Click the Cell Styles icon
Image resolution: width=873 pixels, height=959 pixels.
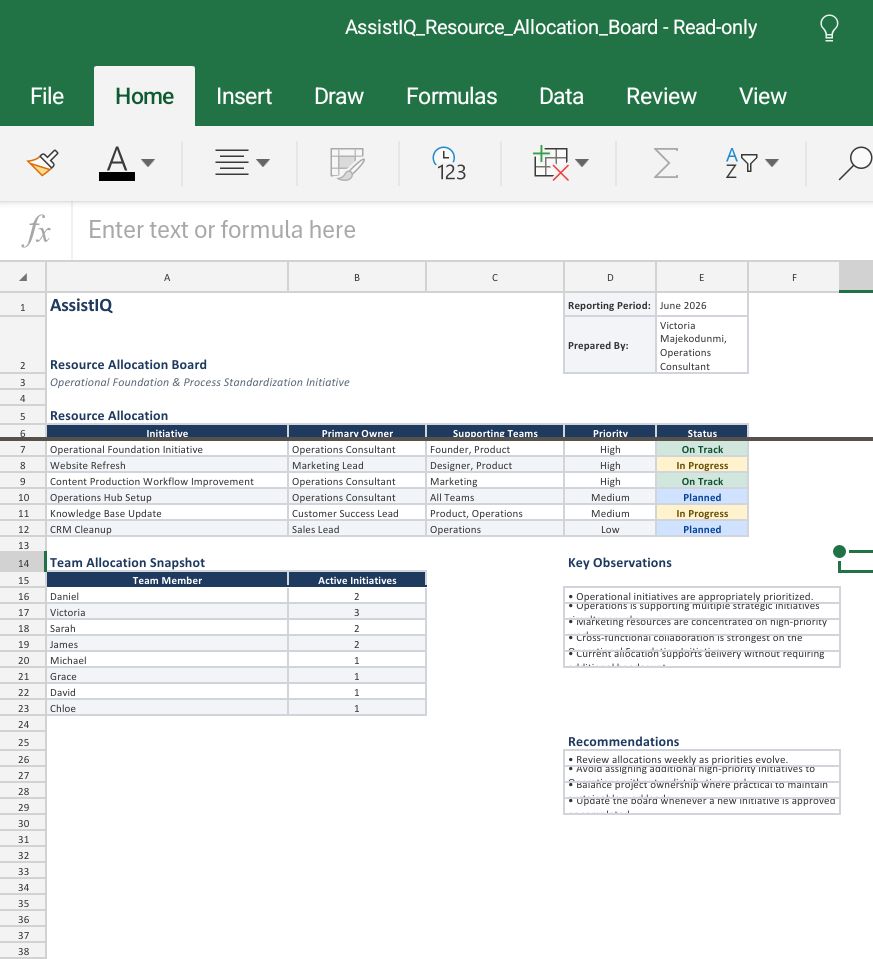347,163
